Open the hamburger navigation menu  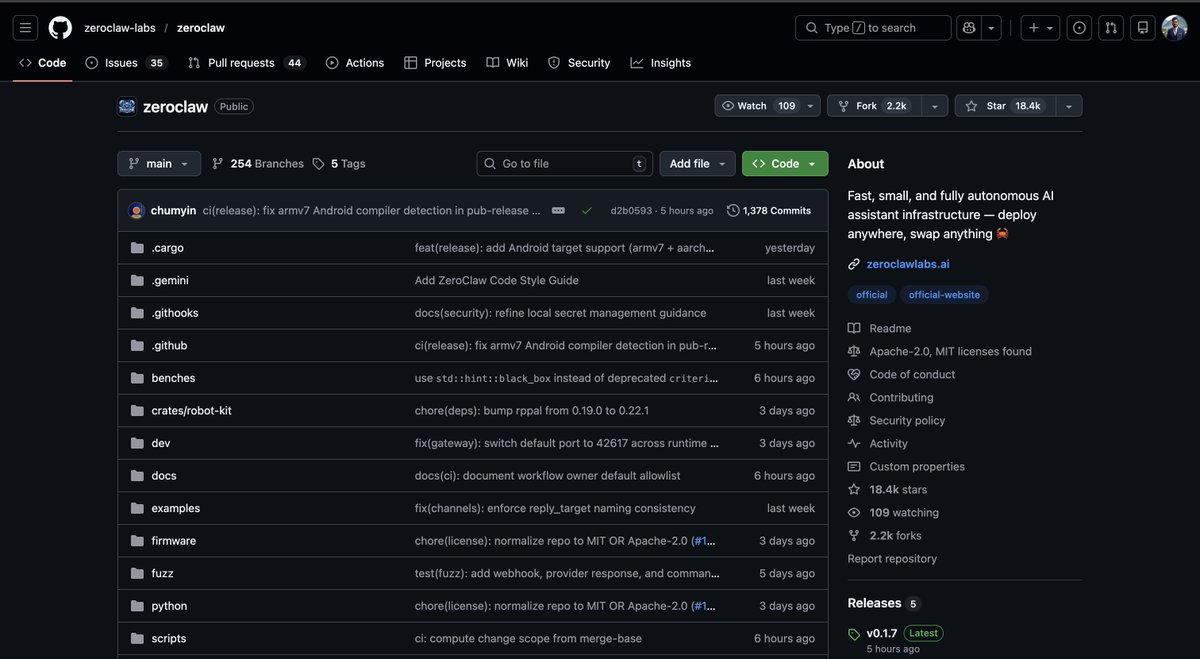(26, 28)
